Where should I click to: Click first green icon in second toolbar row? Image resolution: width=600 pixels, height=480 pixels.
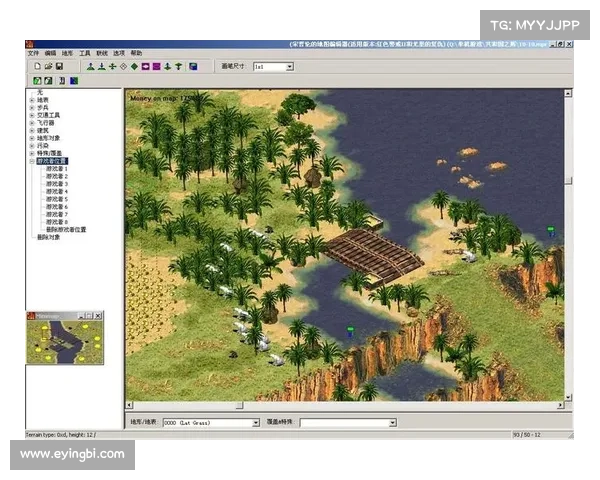tap(37, 81)
